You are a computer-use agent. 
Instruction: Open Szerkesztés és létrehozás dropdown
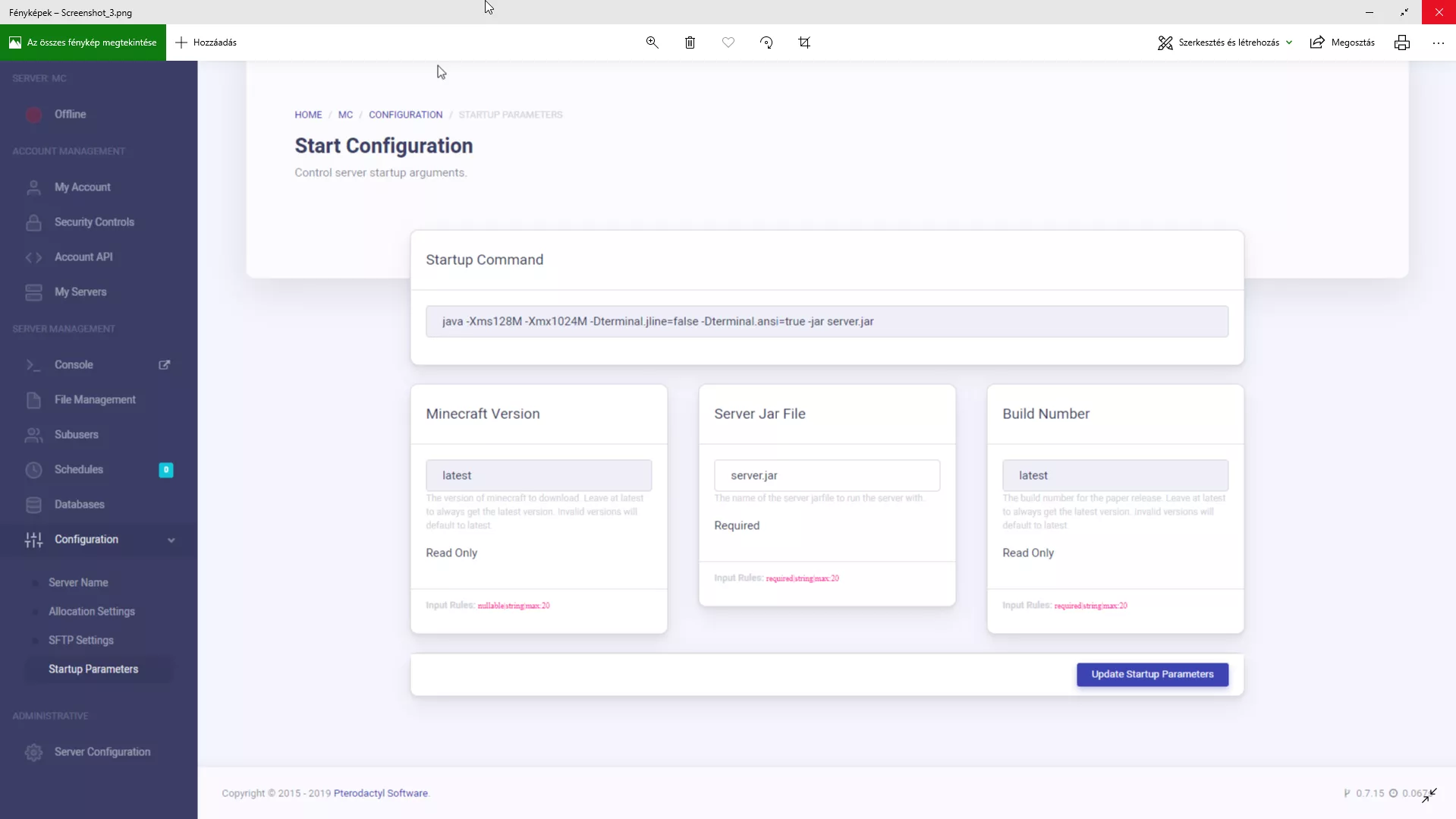tap(1225, 43)
